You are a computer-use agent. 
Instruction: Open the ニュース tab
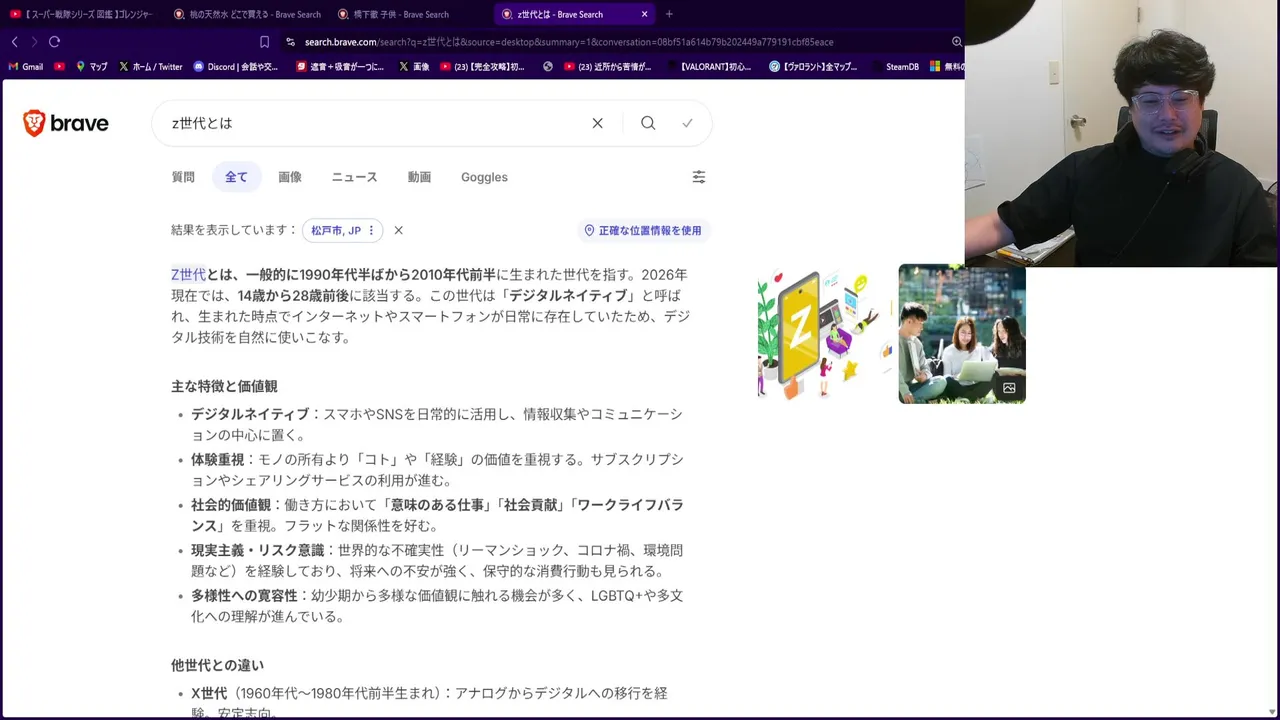click(354, 177)
